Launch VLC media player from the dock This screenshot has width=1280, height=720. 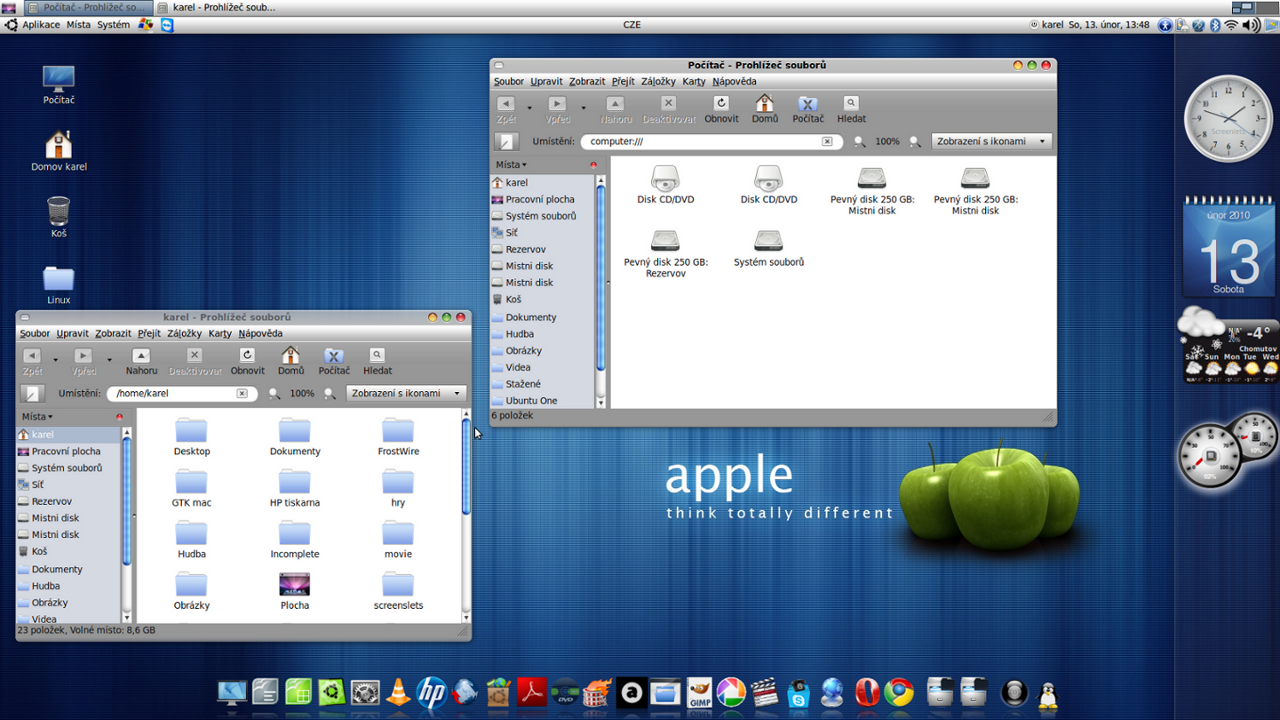tap(398, 692)
